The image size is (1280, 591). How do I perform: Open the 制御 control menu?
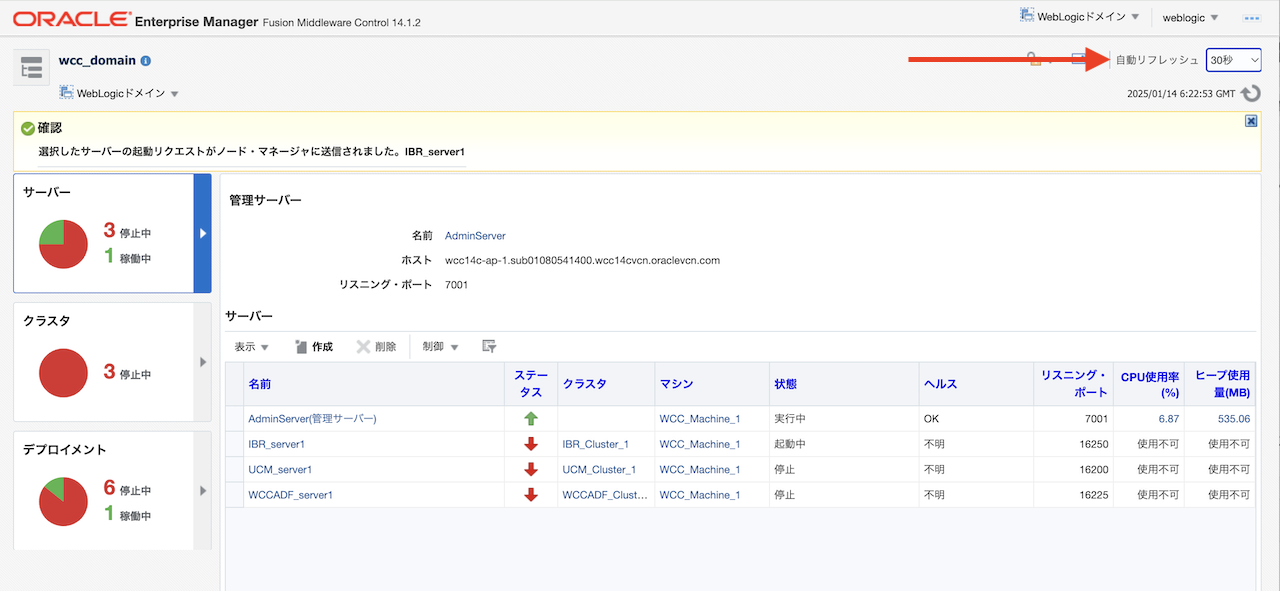(440, 347)
